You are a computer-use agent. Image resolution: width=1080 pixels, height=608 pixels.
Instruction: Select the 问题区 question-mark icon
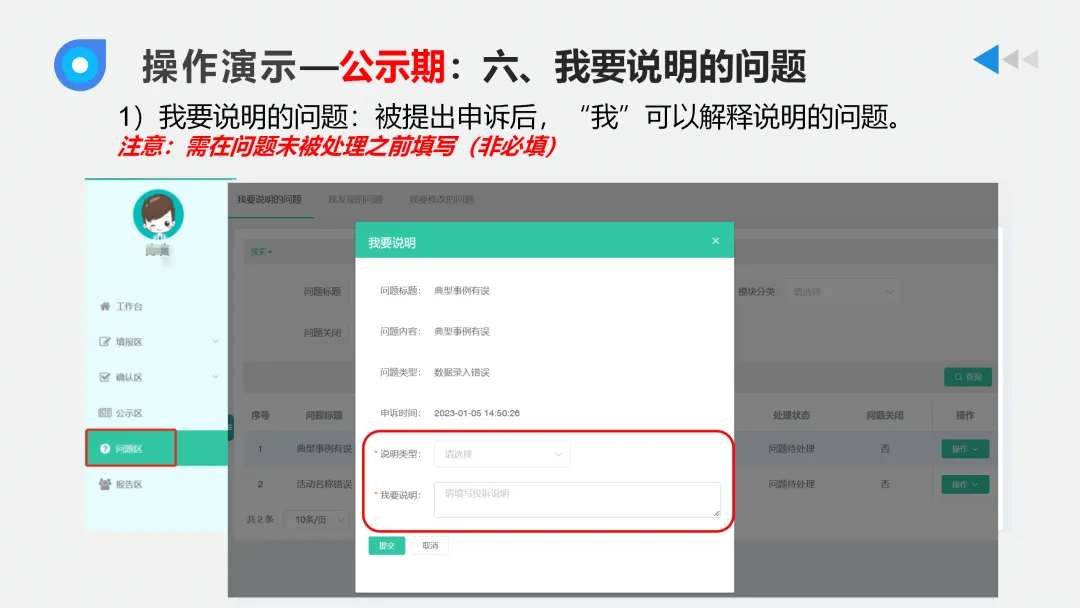(104, 447)
